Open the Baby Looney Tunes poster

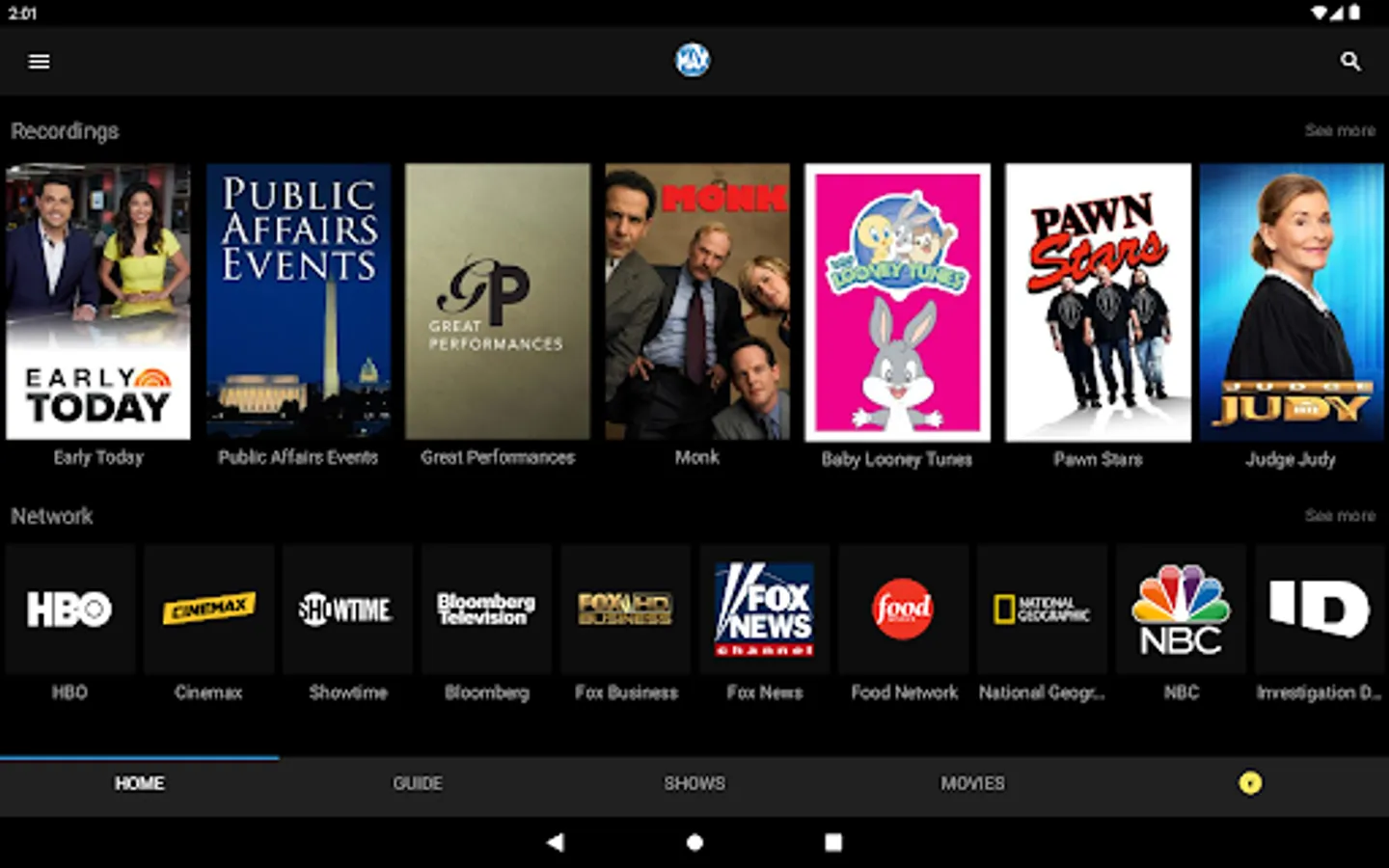[x=897, y=303]
